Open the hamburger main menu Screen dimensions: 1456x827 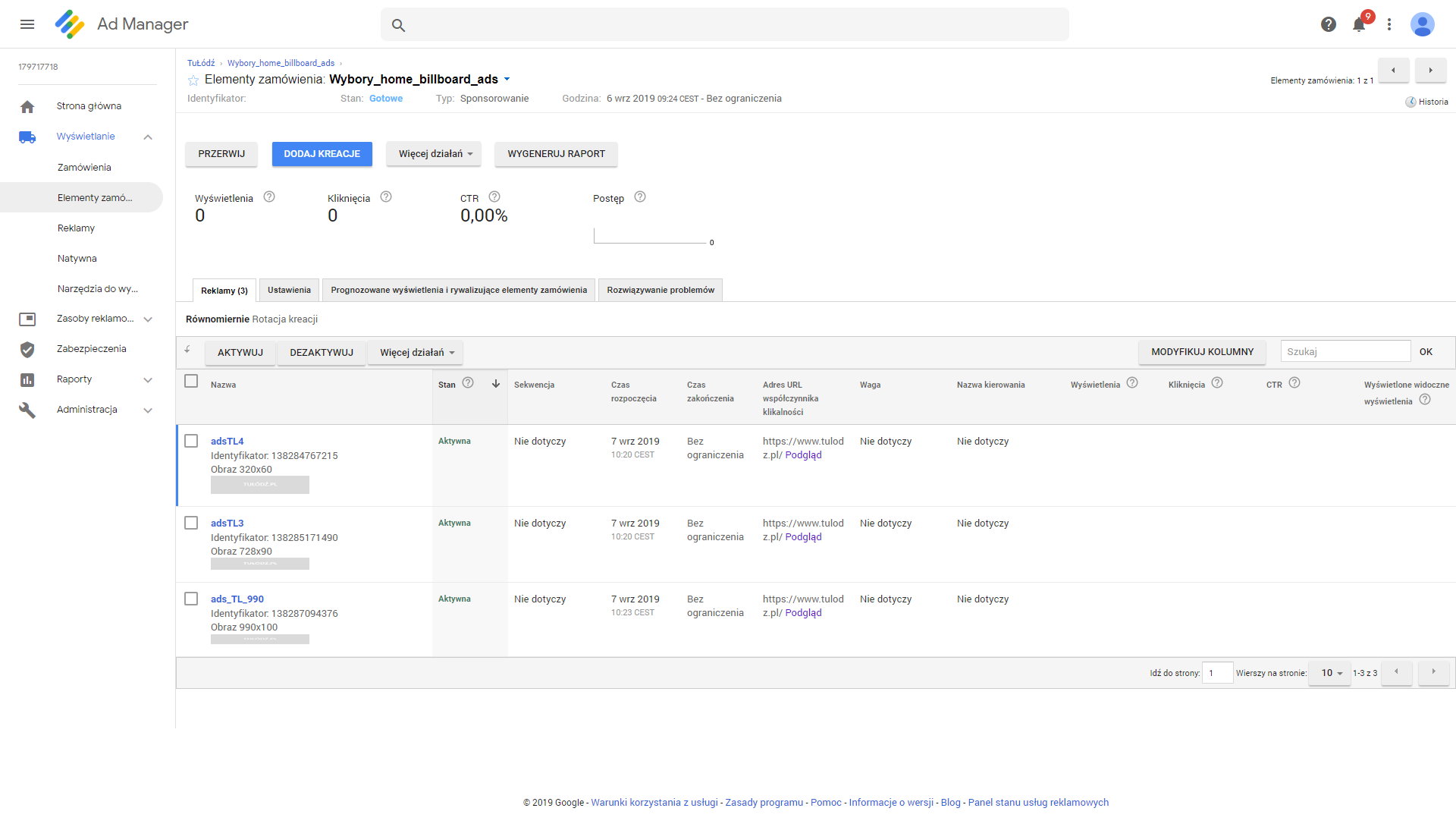point(27,24)
